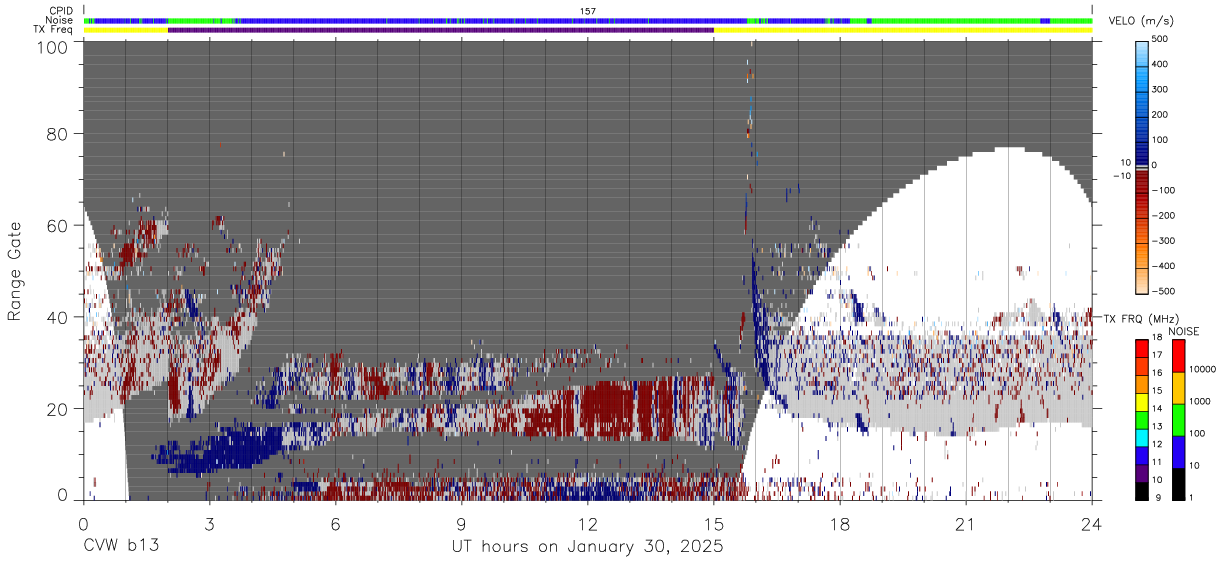Click the Range Gate axis title
The image size is (1228, 567).
point(15,272)
